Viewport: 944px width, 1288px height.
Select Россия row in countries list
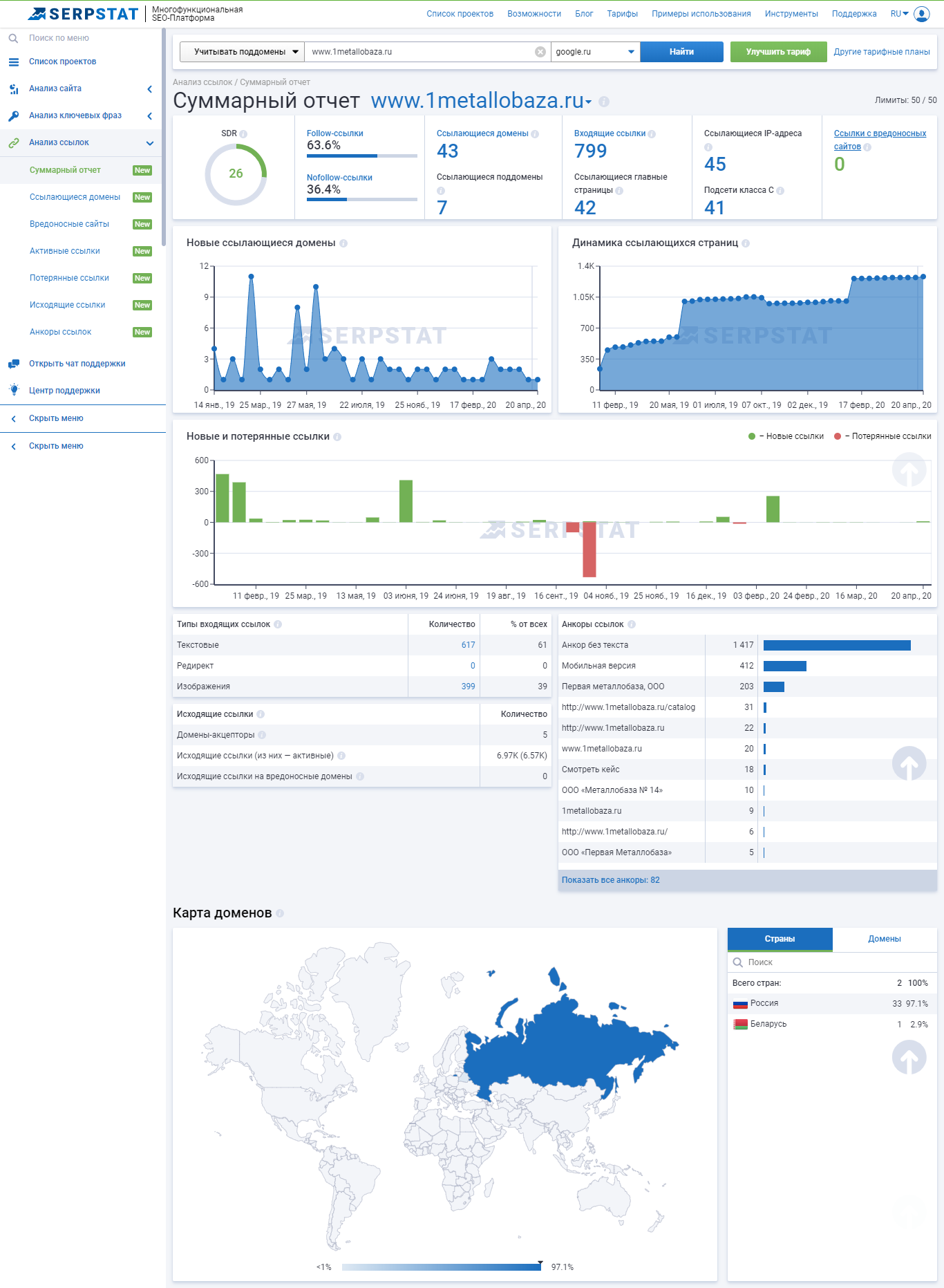click(832, 1003)
